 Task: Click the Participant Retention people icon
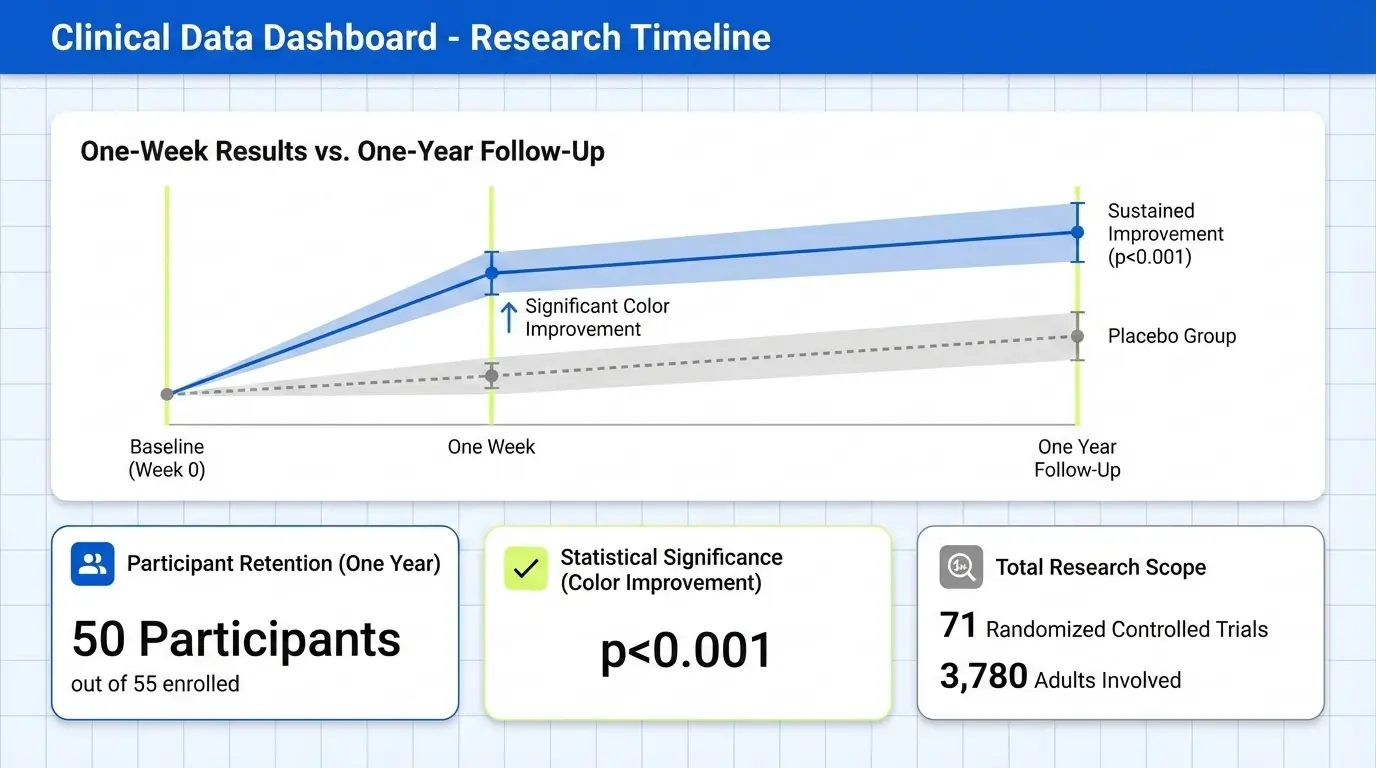click(92, 564)
